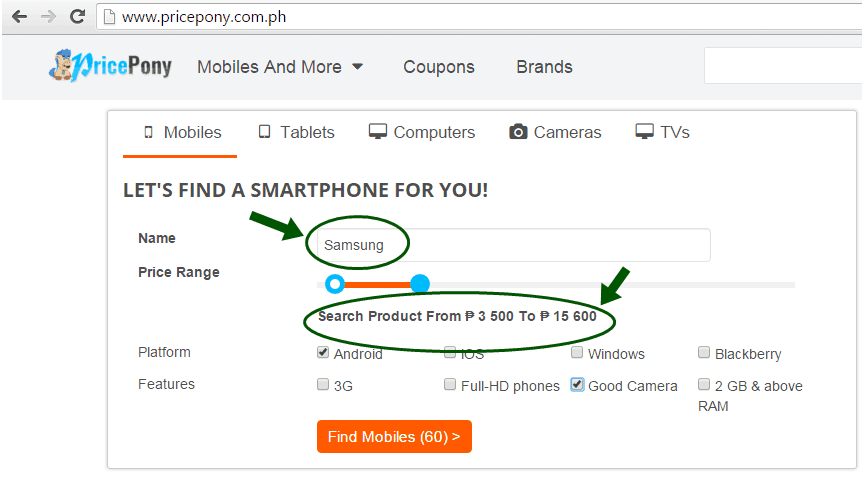Image resolution: width=862 pixels, height=479 pixels.
Task: Enable the 3G feature checkbox
Action: tap(323, 384)
